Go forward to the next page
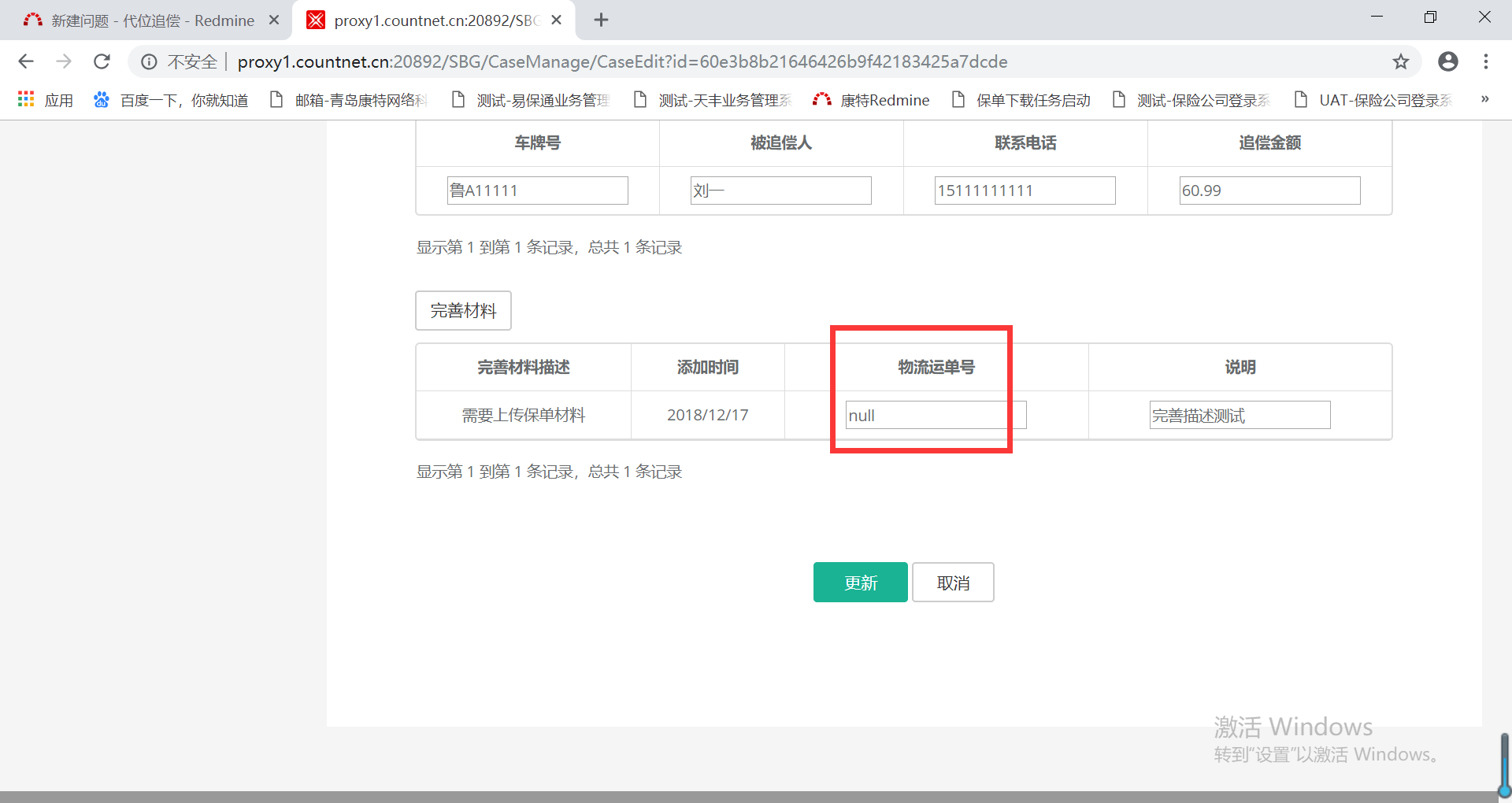Screen dimensions: 1512x803 (x=64, y=61)
